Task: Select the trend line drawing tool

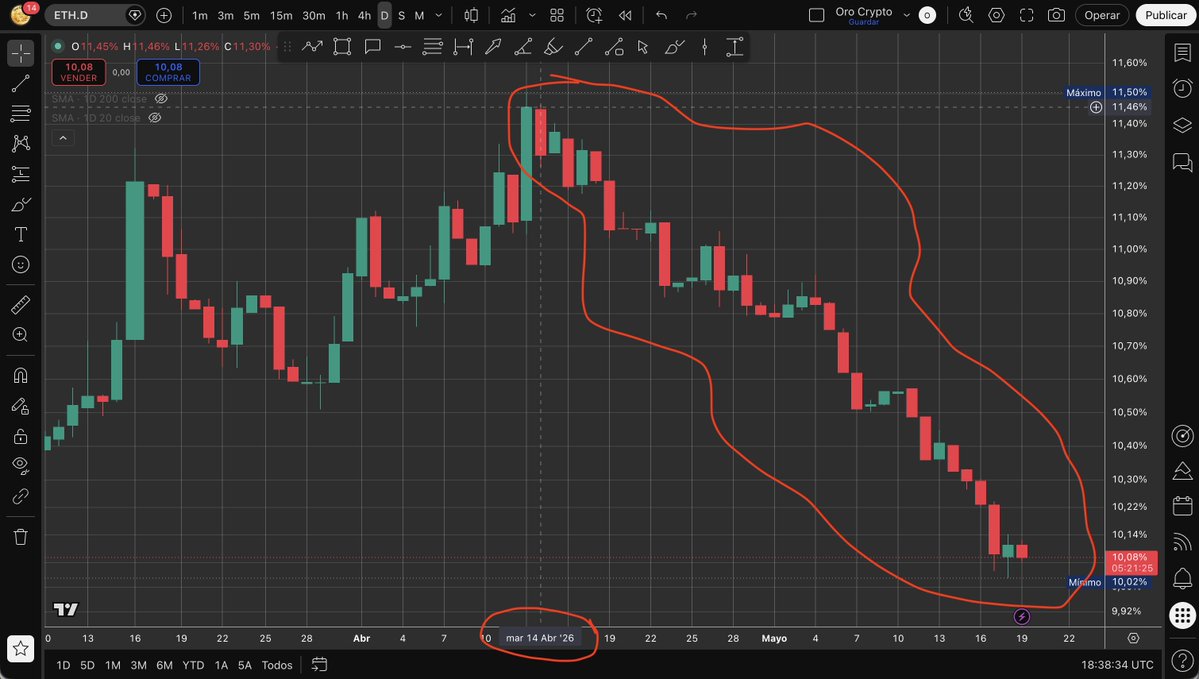Action: 21,83
